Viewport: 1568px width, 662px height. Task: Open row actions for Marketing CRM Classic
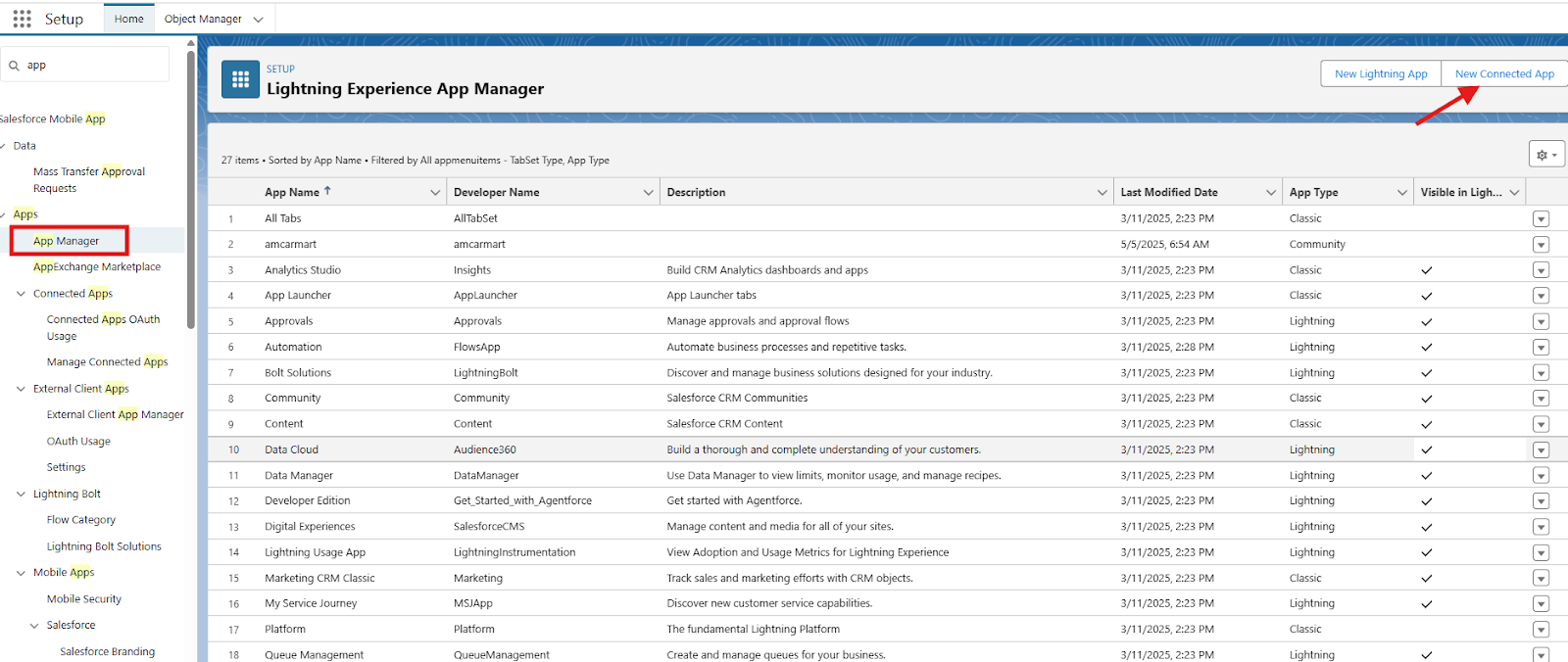pos(1541,579)
